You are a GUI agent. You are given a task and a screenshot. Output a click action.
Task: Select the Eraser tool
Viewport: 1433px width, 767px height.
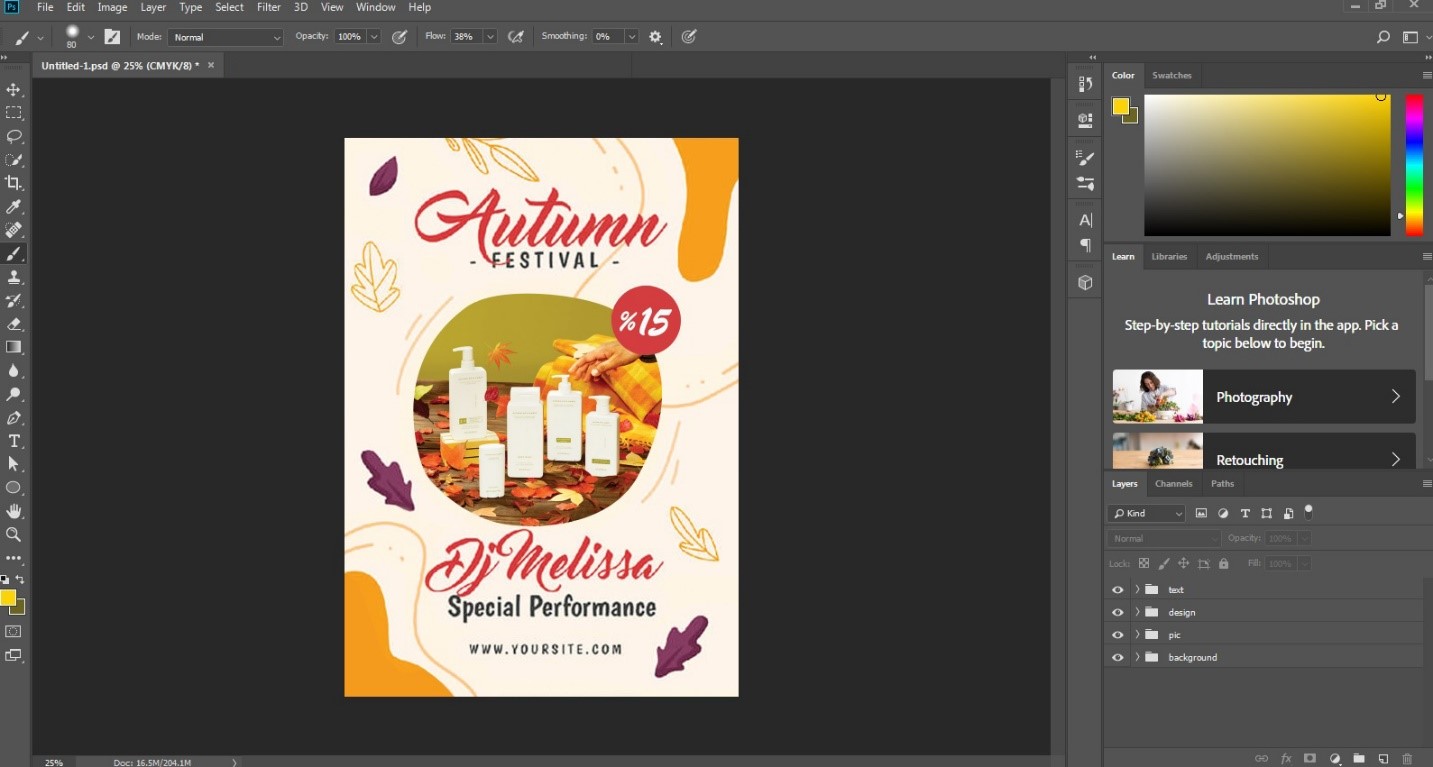click(x=14, y=324)
